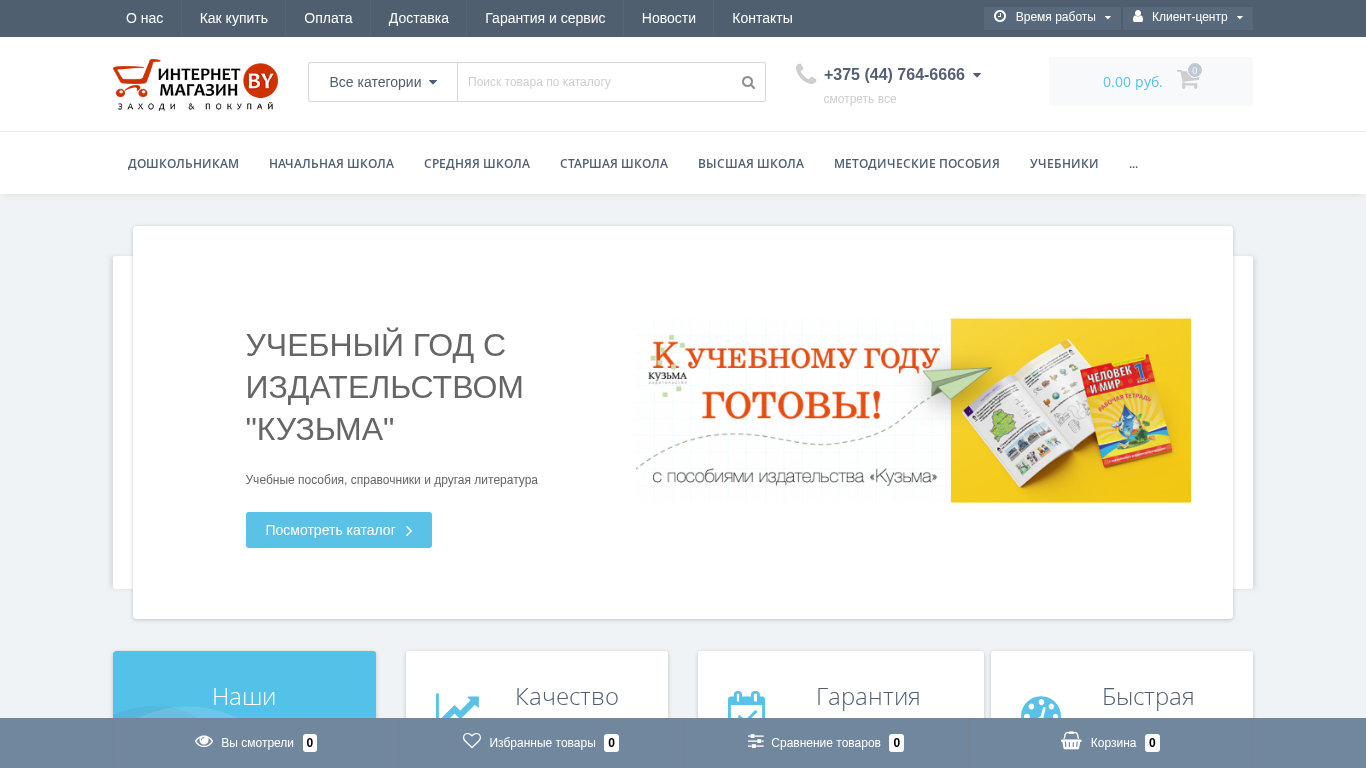The image size is (1366, 768).
Task: Click the catalog search input field
Action: [595, 82]
